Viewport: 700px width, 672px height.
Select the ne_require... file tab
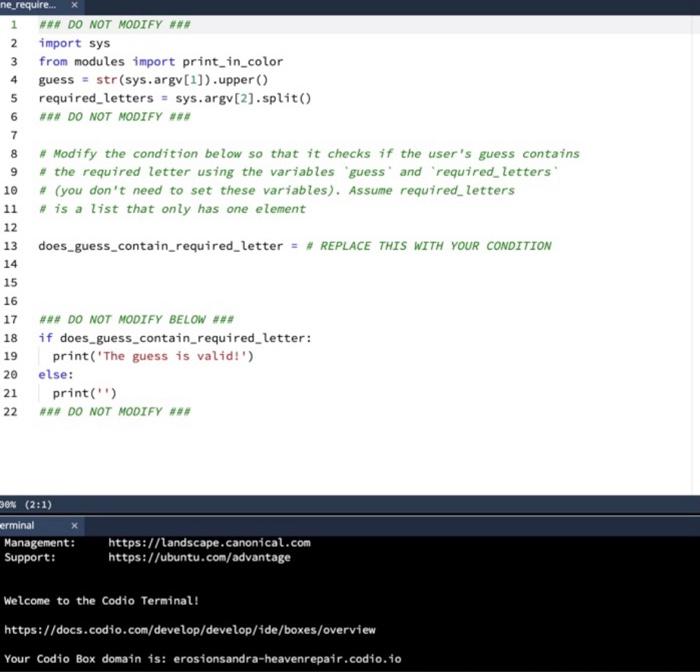(28, 5)
